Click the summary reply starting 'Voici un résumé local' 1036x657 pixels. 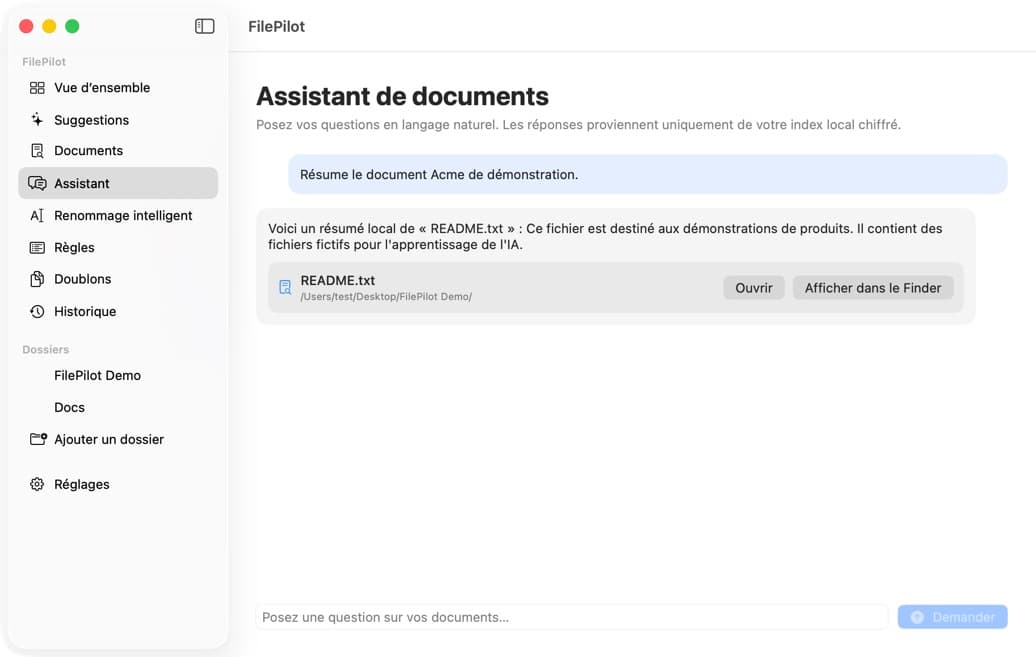tap(605, 237)
